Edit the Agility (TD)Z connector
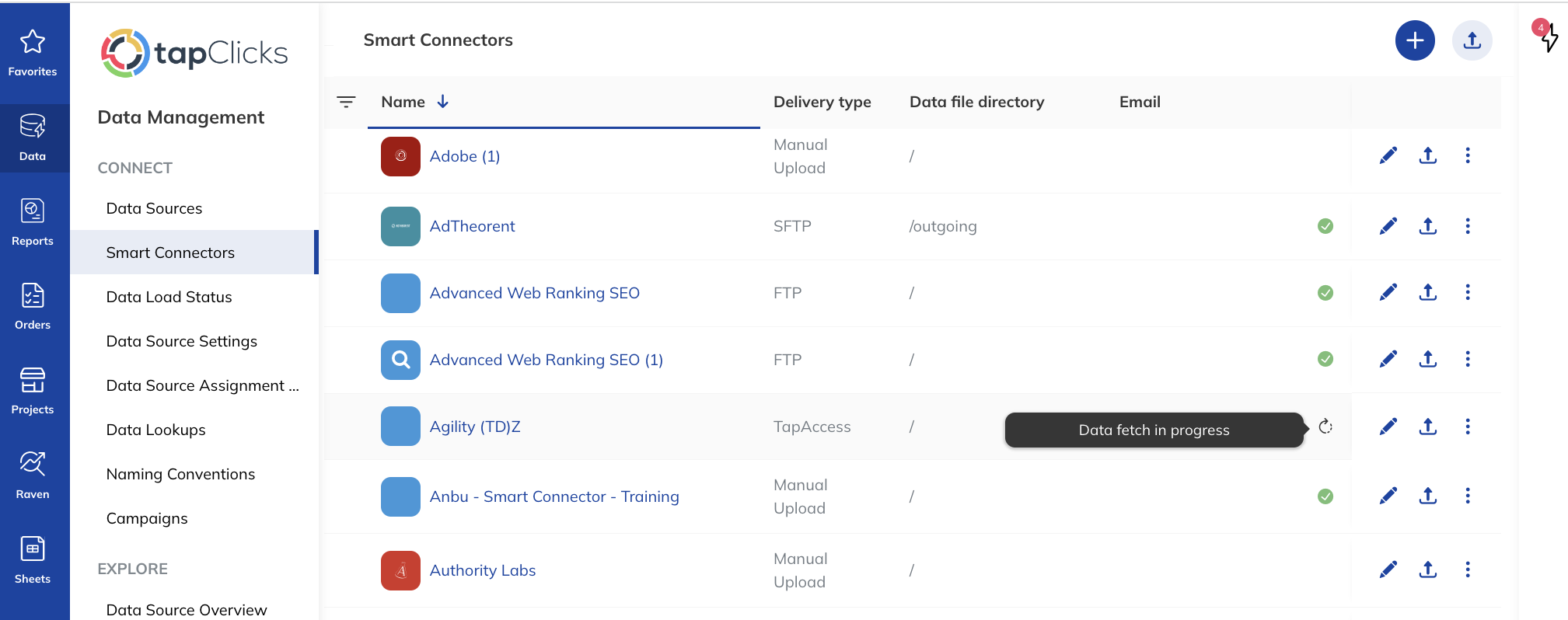 [x=1388, y=427]
